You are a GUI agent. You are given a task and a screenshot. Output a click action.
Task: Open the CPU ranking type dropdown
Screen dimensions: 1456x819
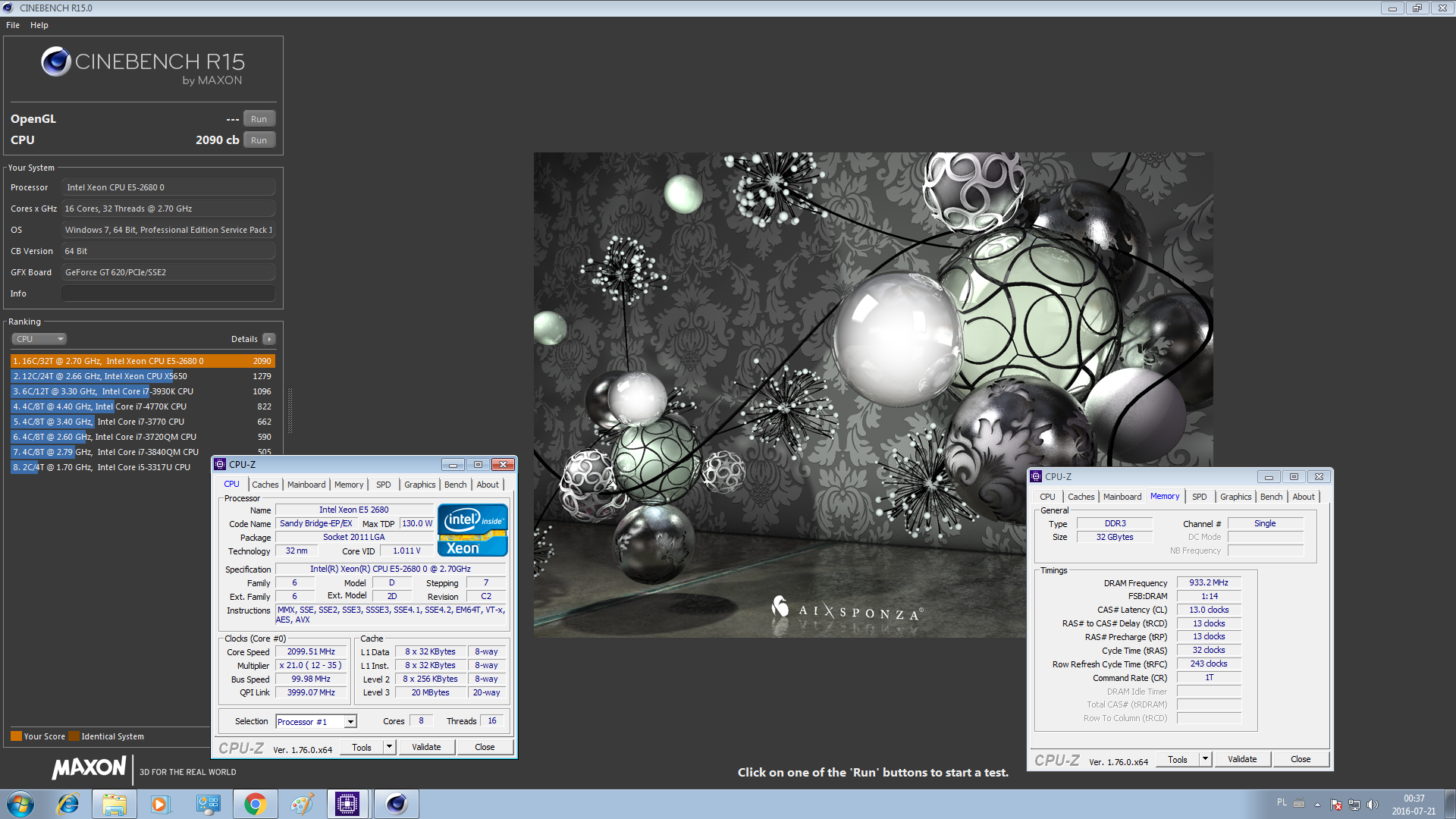point(39,339)
